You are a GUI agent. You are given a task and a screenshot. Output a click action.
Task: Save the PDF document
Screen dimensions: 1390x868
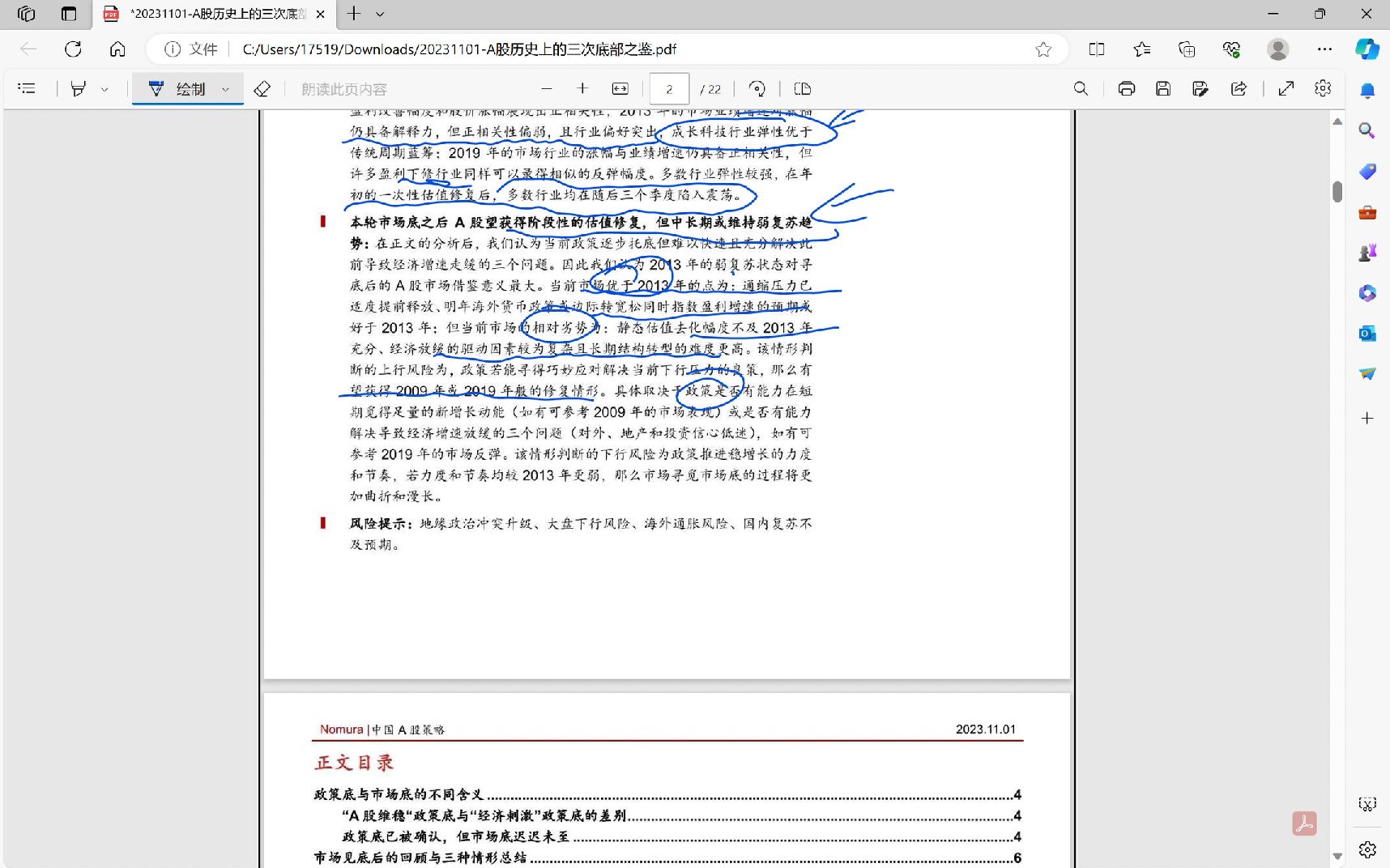tap(1163, 89)
